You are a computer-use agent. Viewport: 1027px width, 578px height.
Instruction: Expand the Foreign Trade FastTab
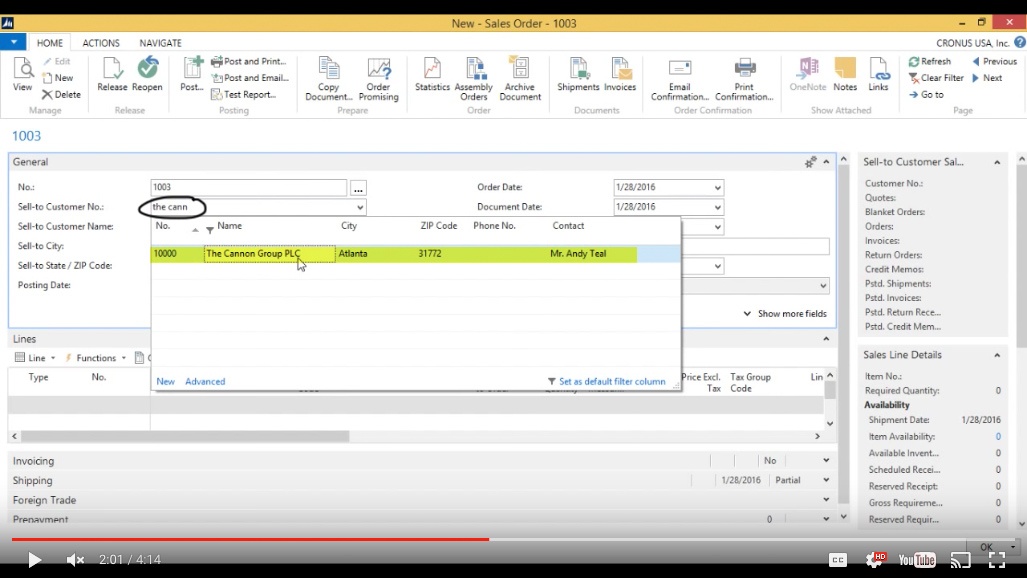point(826,500)
